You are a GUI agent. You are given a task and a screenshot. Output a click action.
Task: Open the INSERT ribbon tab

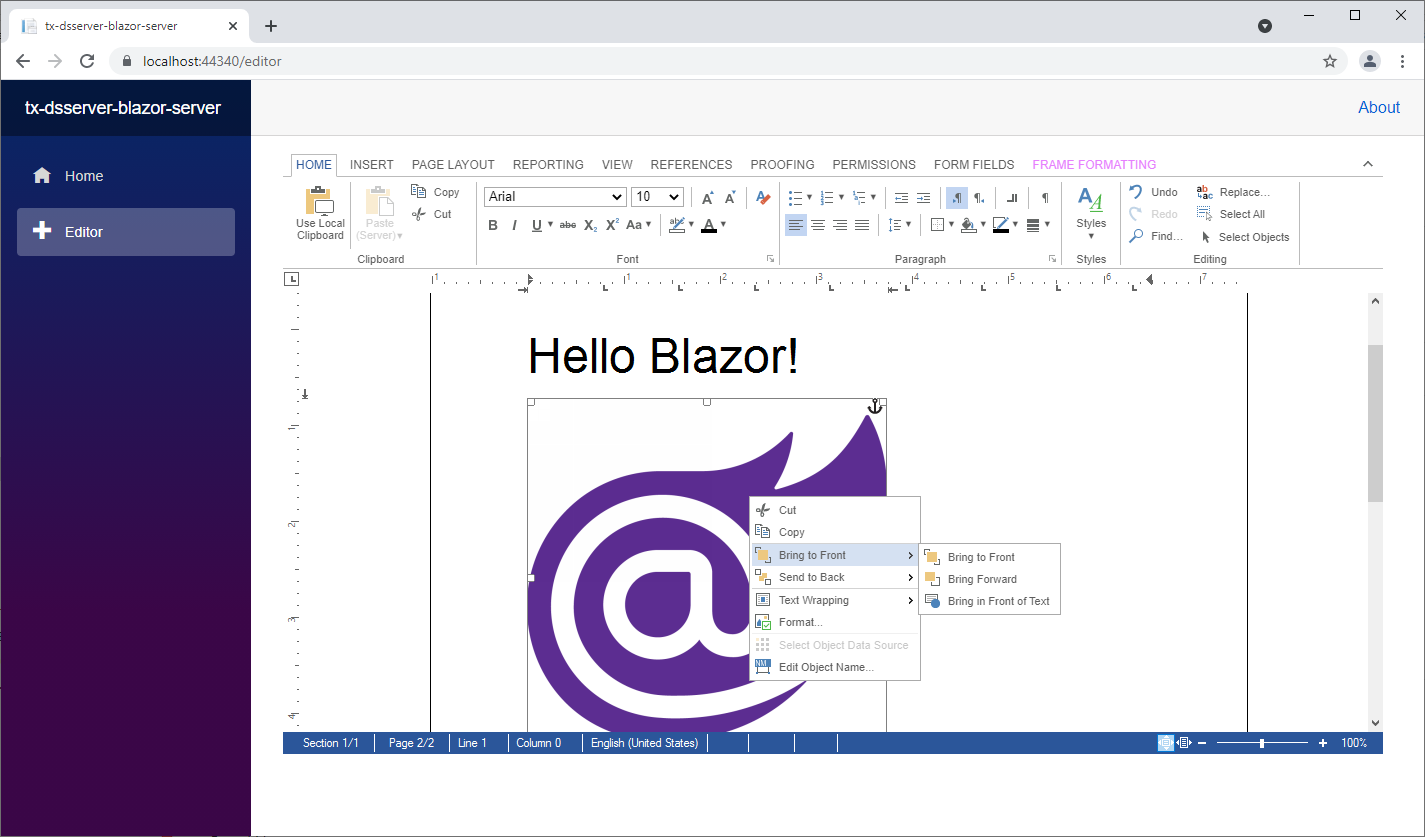[372, 165]
